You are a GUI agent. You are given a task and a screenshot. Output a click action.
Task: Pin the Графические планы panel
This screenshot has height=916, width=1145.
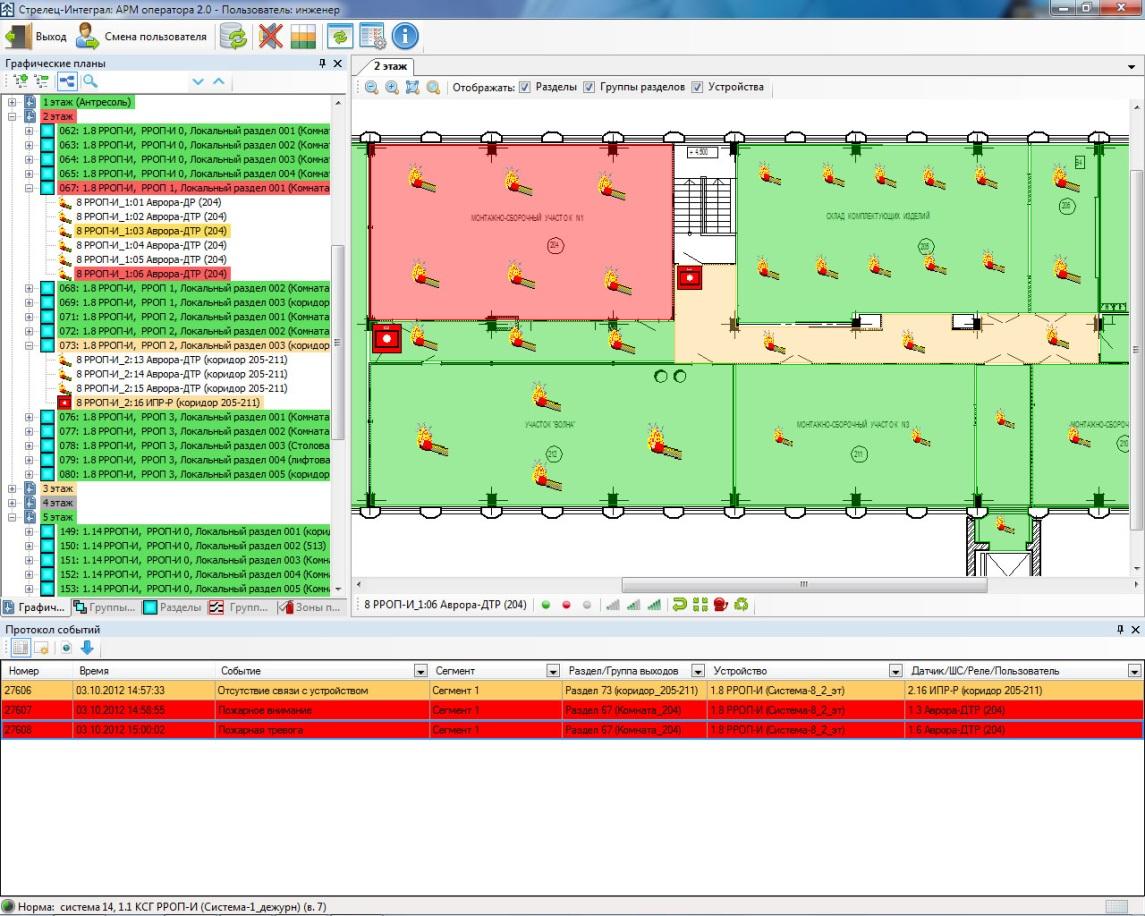[322, 64]
